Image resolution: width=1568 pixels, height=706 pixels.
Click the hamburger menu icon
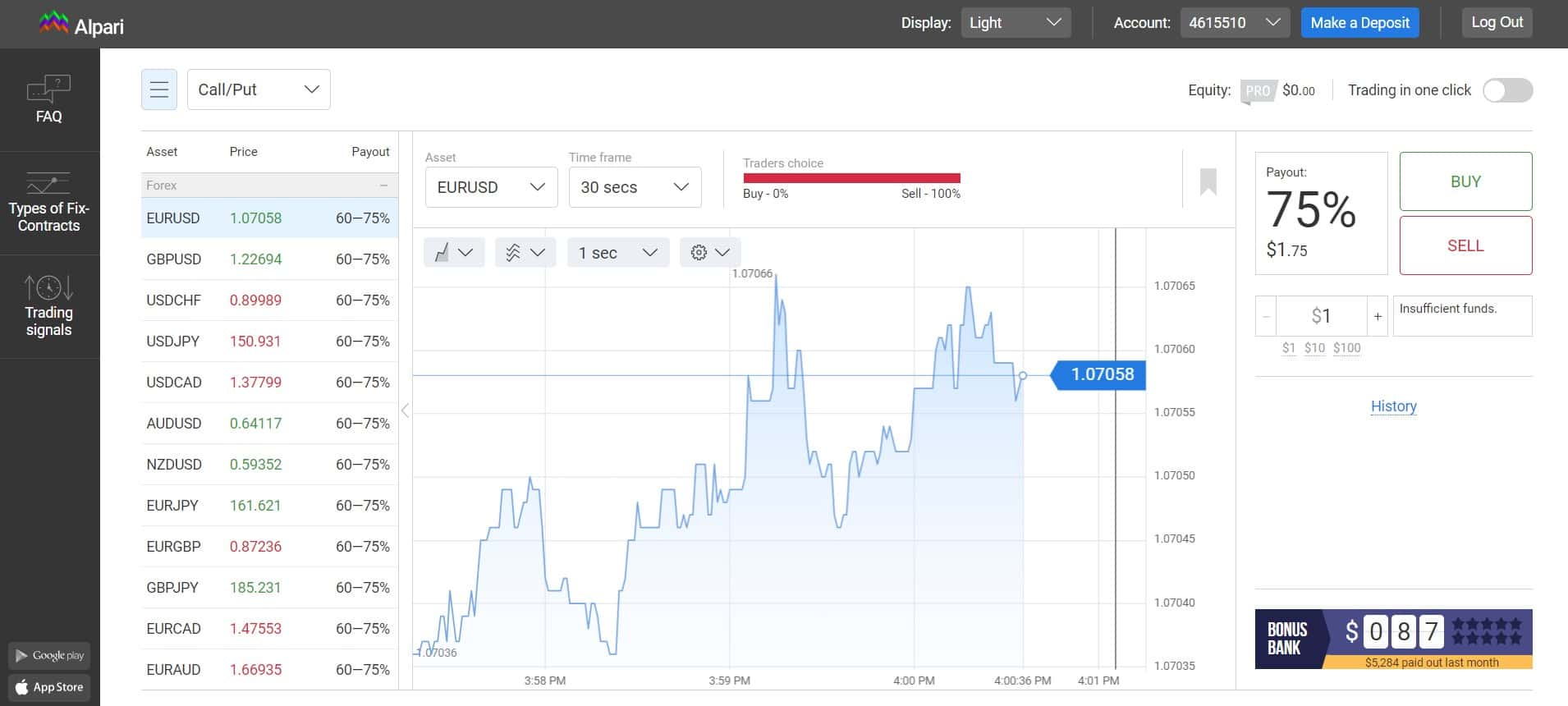(x=159, y=89)
